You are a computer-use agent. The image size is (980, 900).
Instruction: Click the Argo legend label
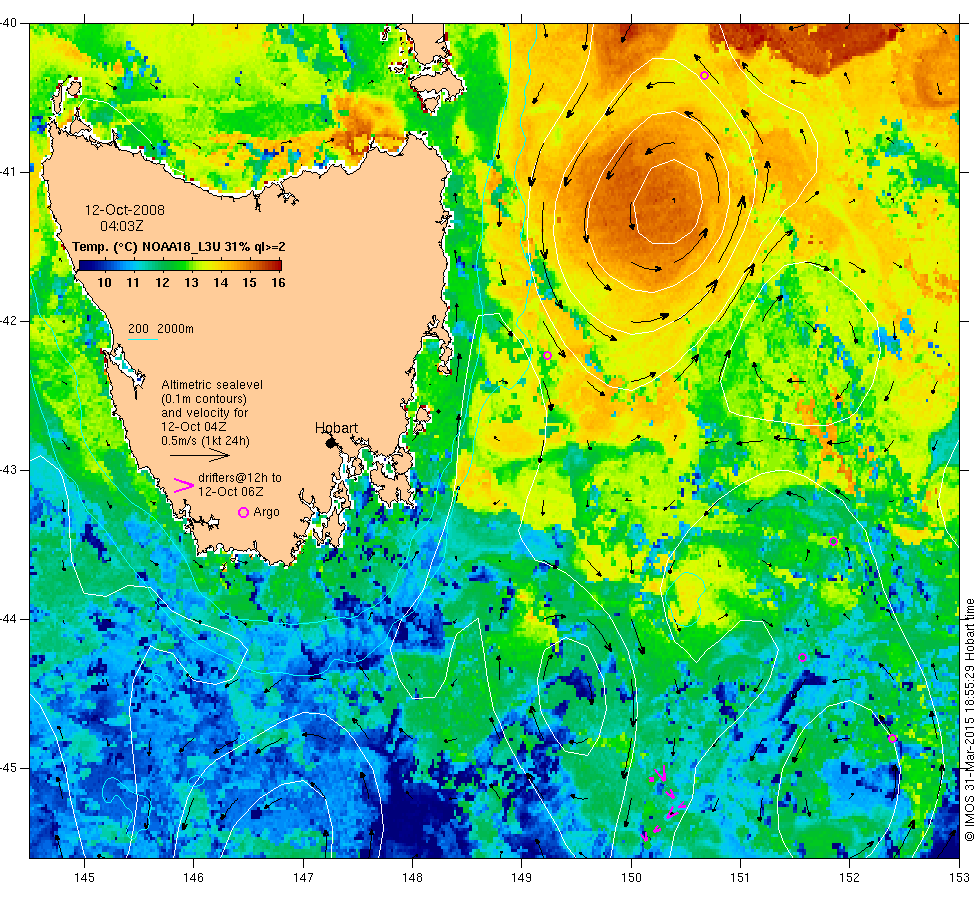(x=266, y=512)
